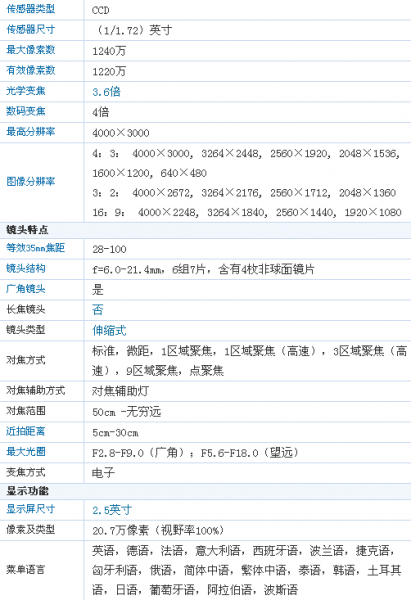The width and height of the screenshot is (411, 600).
Task: Open the 图像分辨率 link
Action: coord(31,181)
